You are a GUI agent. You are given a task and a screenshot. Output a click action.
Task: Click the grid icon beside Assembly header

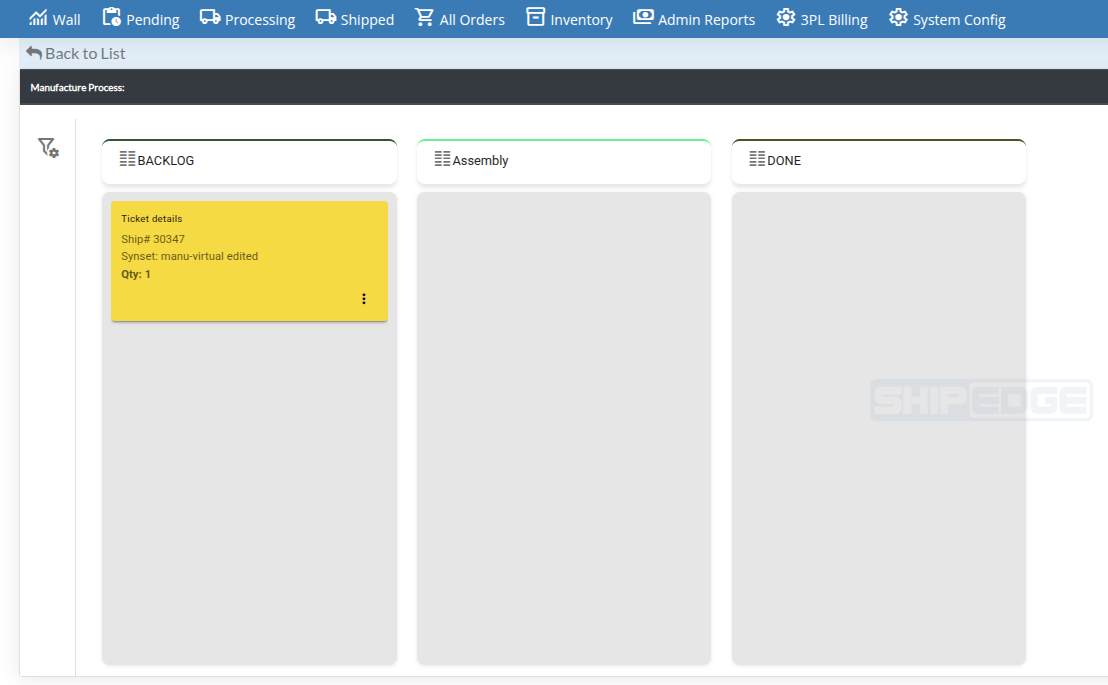pyautogui.click(x=441, y=159)
